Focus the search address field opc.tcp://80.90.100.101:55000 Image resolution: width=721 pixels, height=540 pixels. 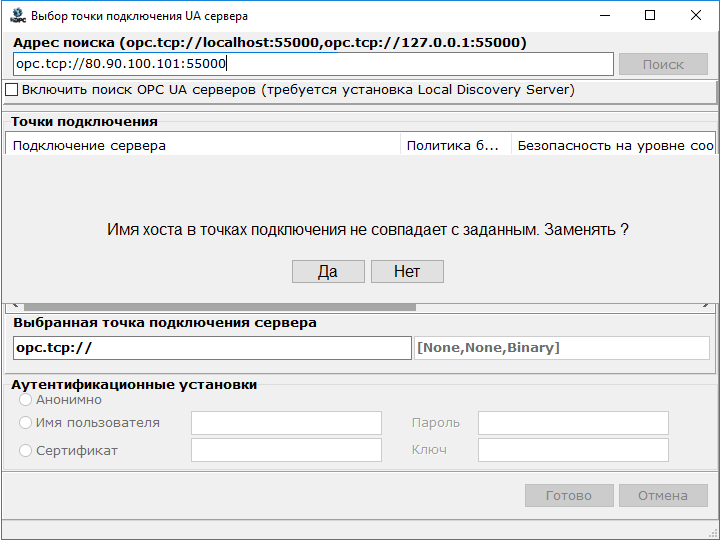313,64
